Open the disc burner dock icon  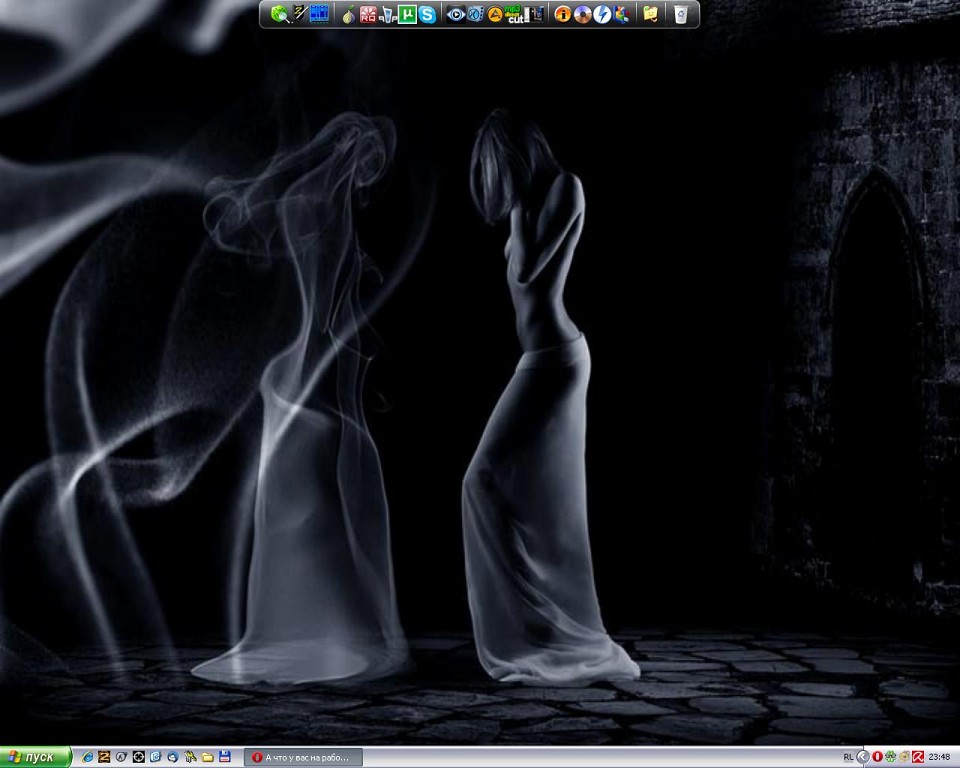[582, 14]
